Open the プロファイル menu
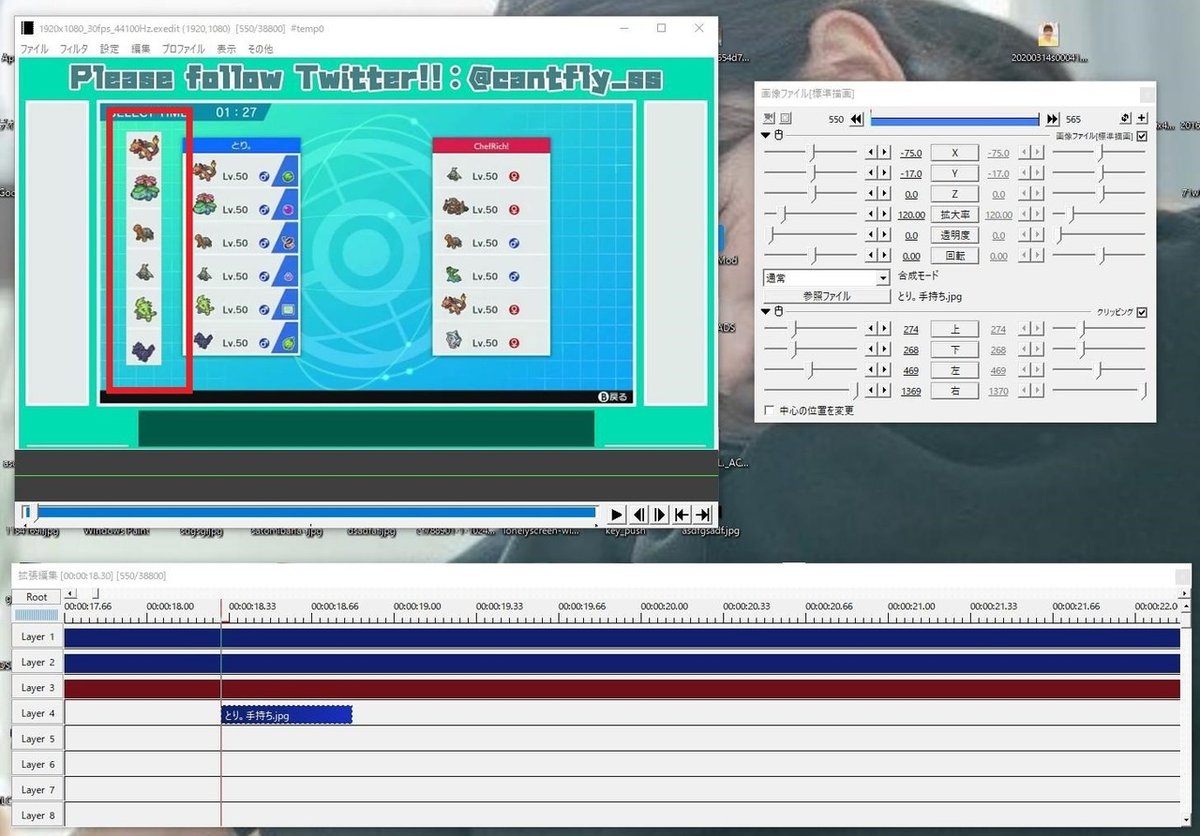This screenshot has width=1200, height=836. pos(184,48)
